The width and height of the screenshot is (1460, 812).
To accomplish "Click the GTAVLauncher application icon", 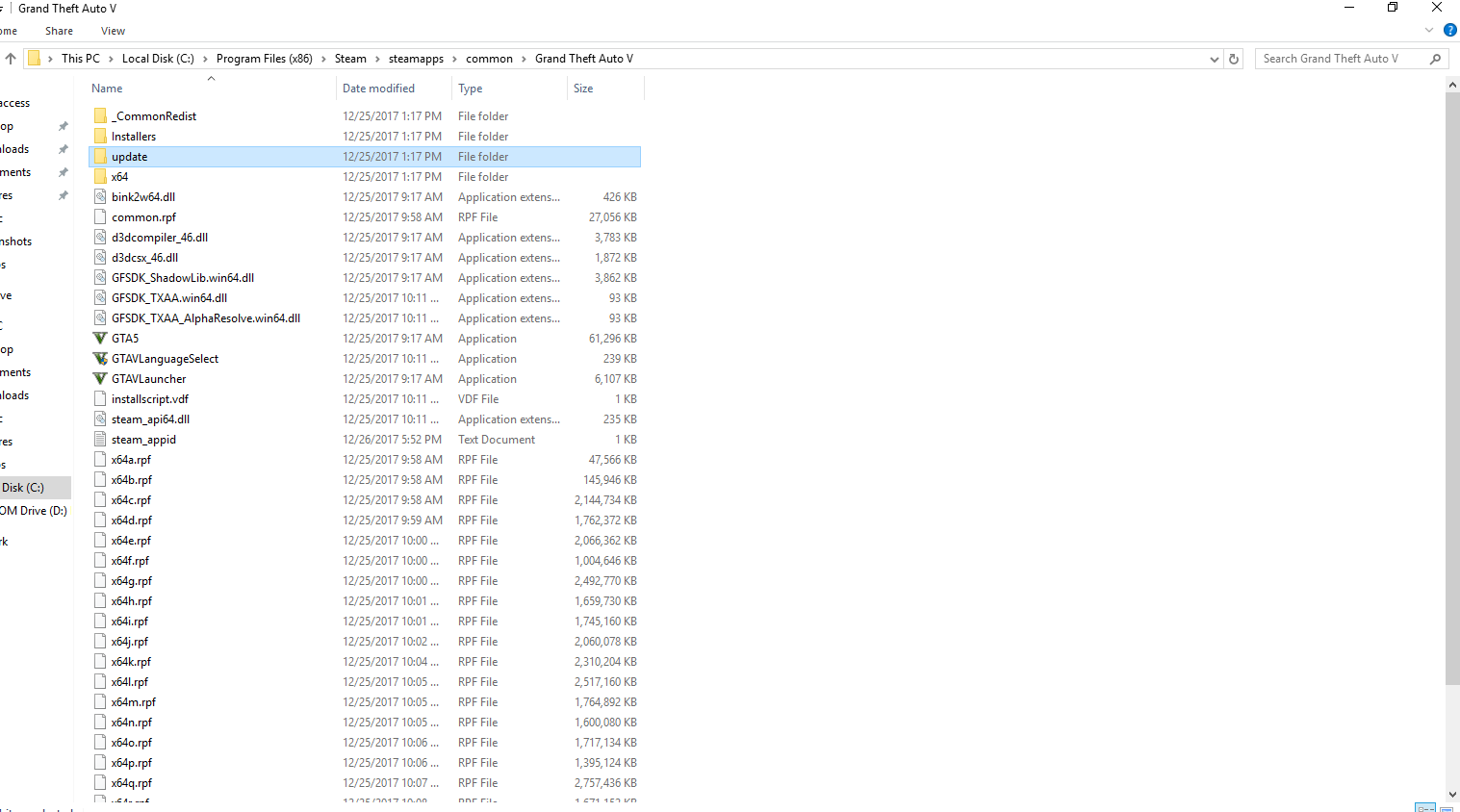I will point(100,378).
